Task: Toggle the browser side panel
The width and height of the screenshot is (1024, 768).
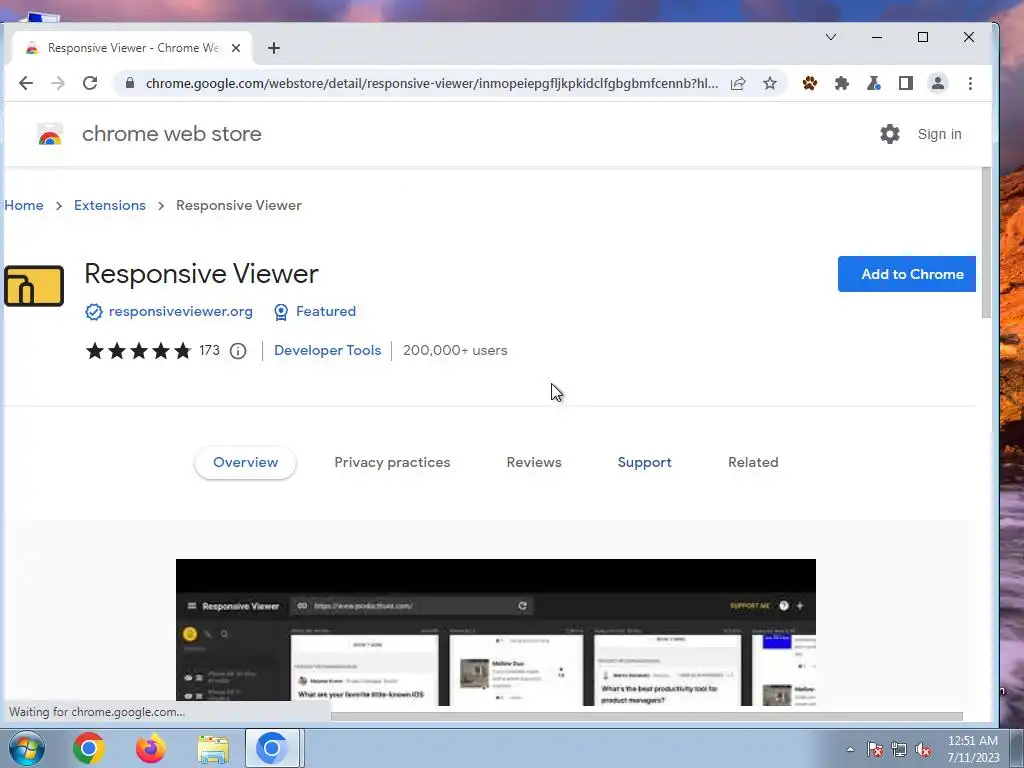Action: [906, 83]
